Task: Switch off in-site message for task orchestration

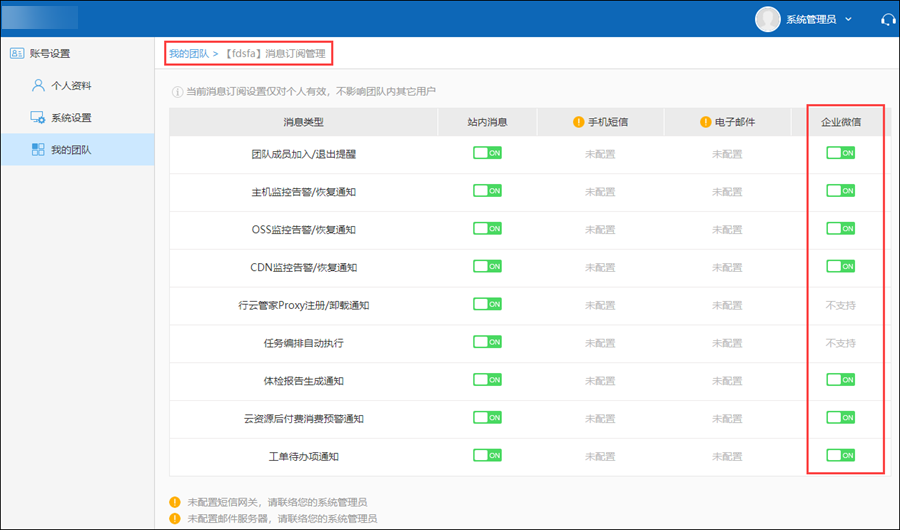Action: coord(487,342)
